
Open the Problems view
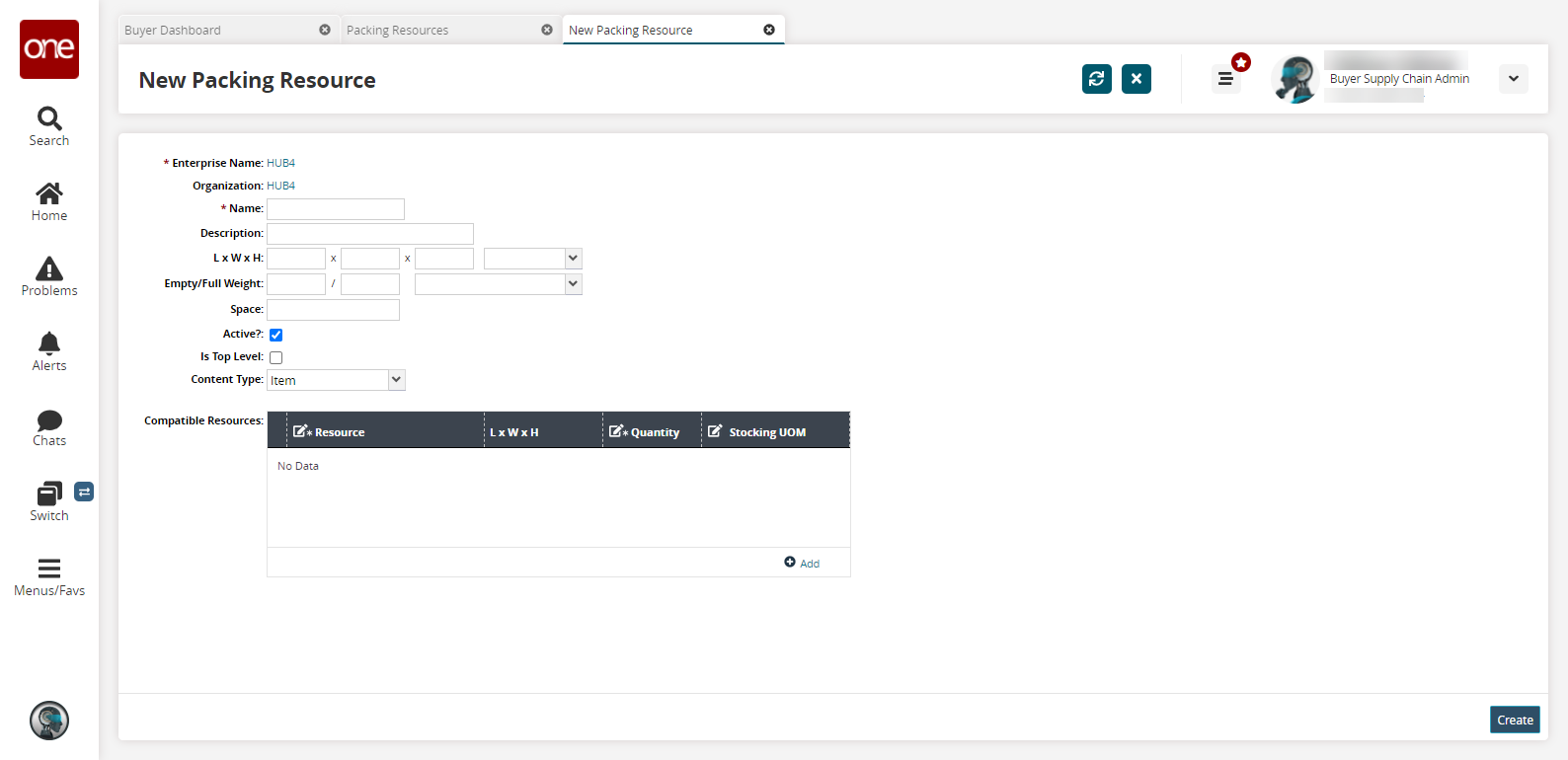click(49, 277)
